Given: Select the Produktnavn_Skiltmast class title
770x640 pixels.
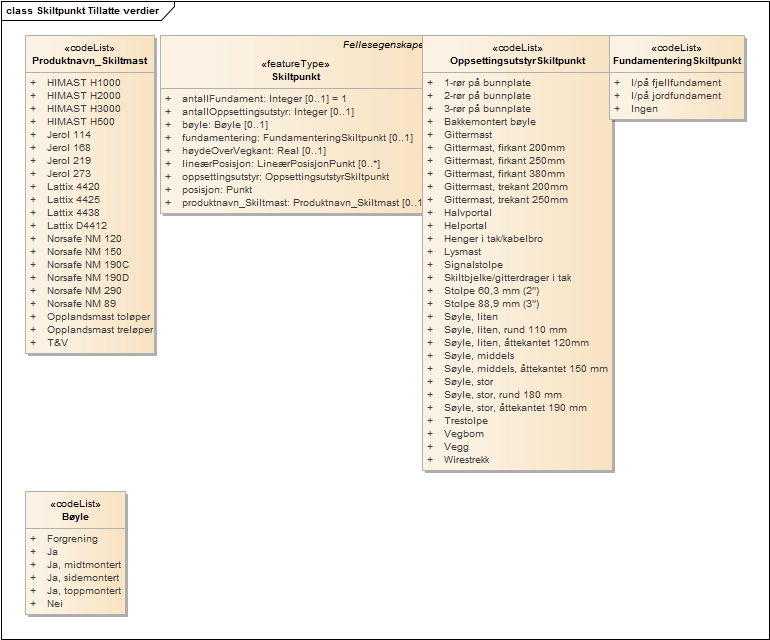Looking at the screenshot, I should pos(90,61).
